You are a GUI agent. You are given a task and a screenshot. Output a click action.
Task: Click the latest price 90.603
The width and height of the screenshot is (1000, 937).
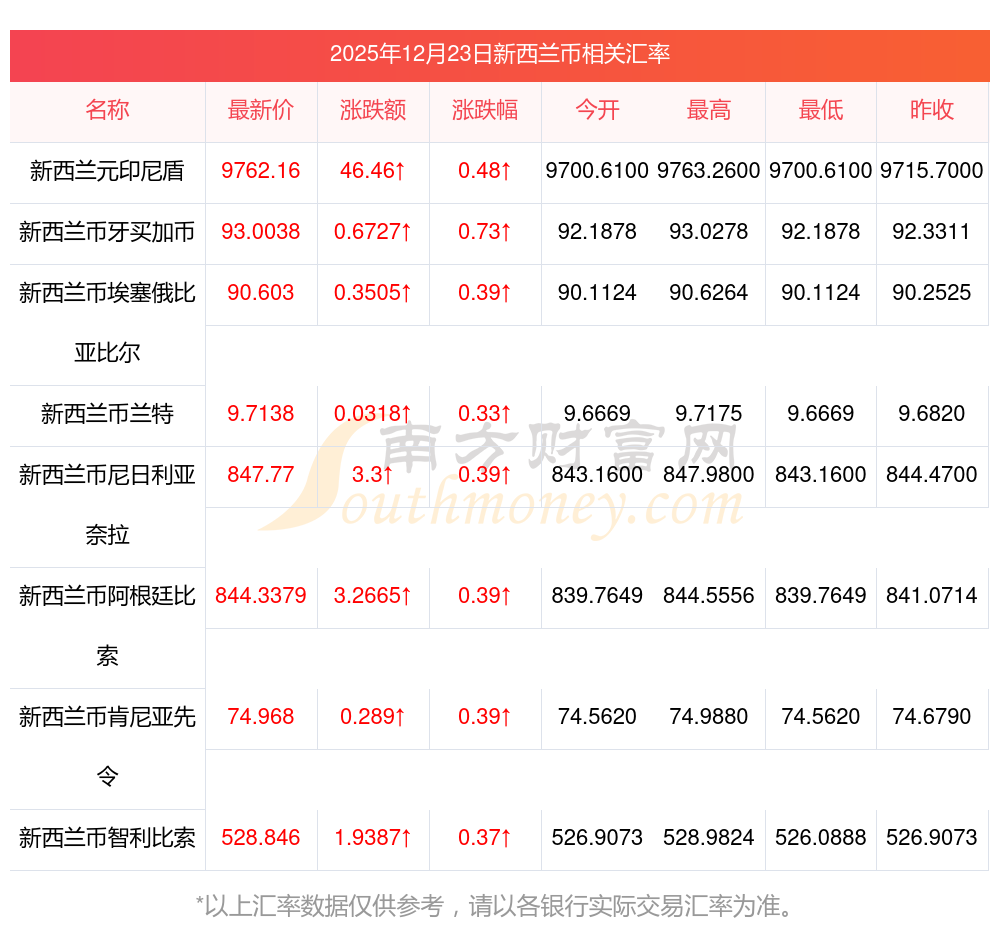(261, 293)
